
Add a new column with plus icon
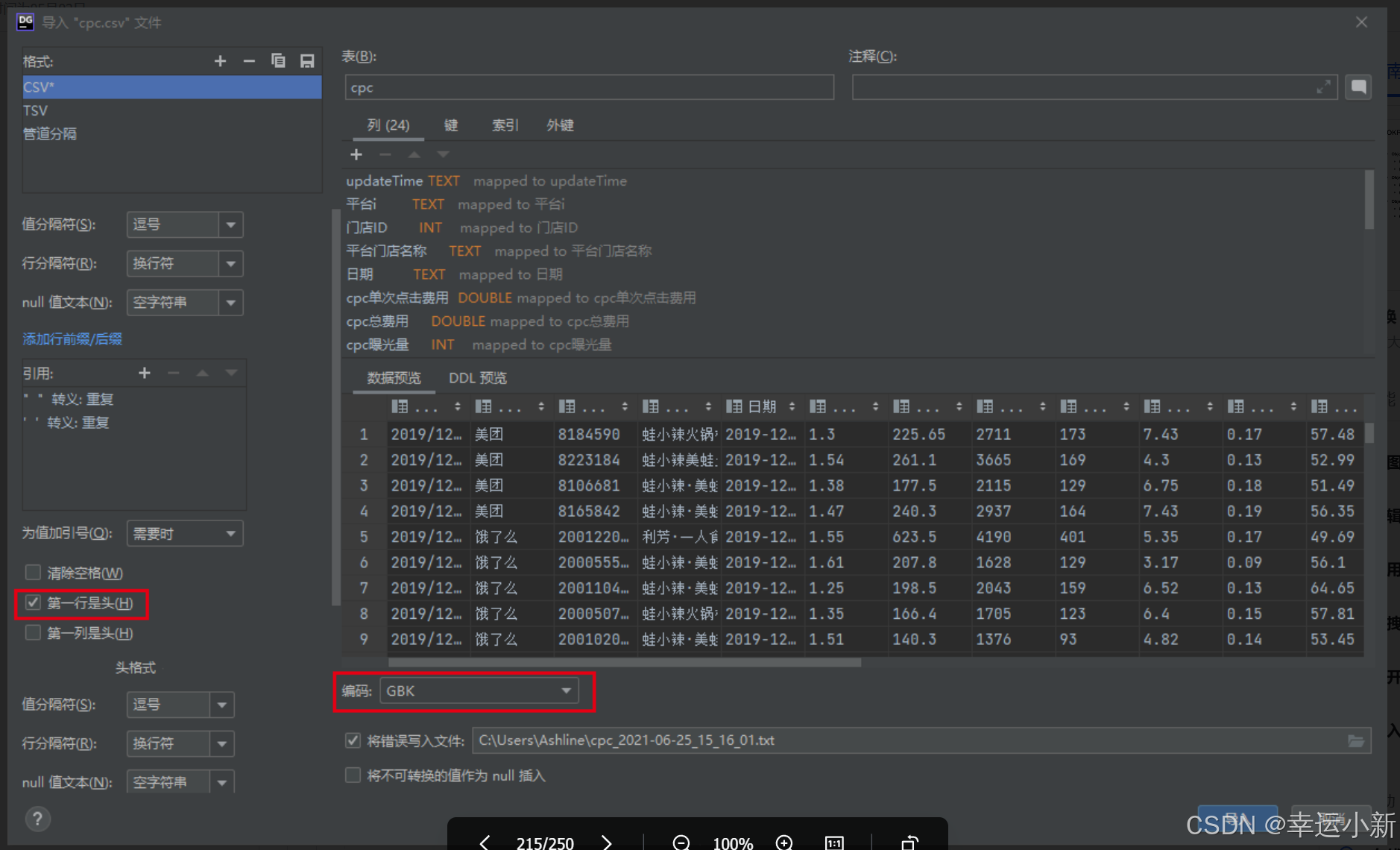click(356, 154)
